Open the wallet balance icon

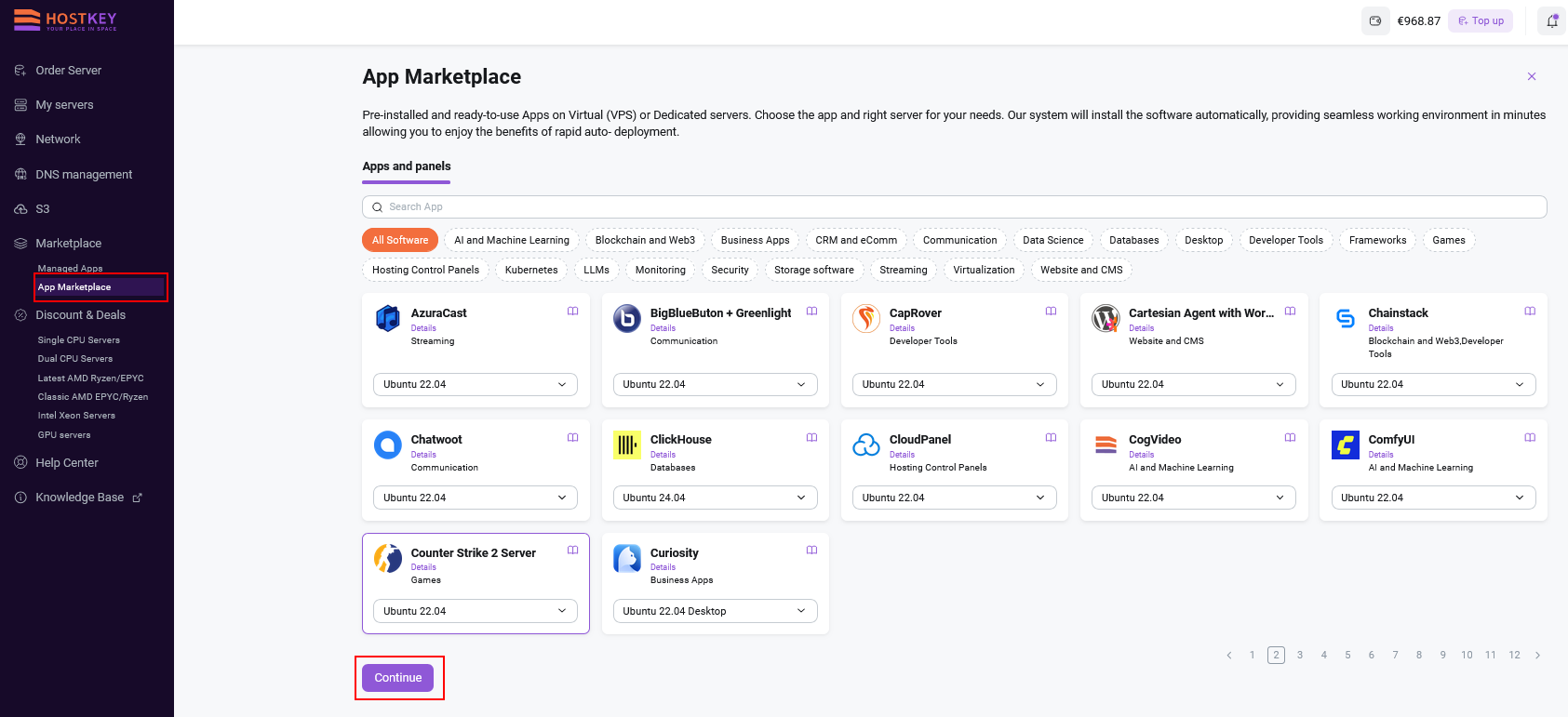(x=1375, y=20)
